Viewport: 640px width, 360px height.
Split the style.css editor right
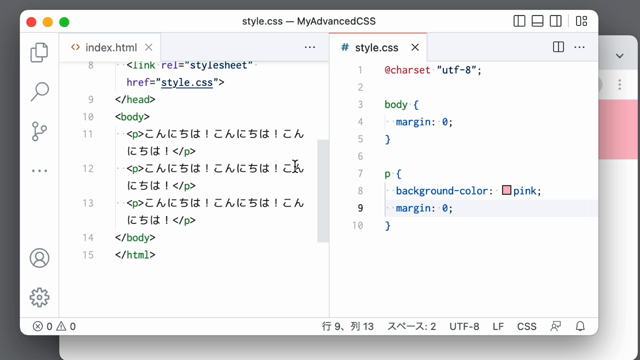point(558,47)
